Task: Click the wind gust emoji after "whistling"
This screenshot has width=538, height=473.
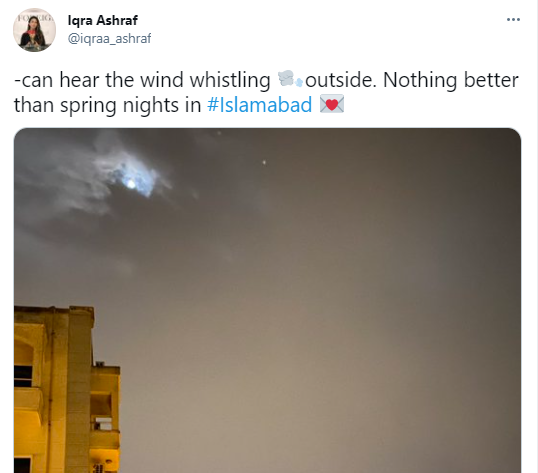Action: click(x=290, y=79)
